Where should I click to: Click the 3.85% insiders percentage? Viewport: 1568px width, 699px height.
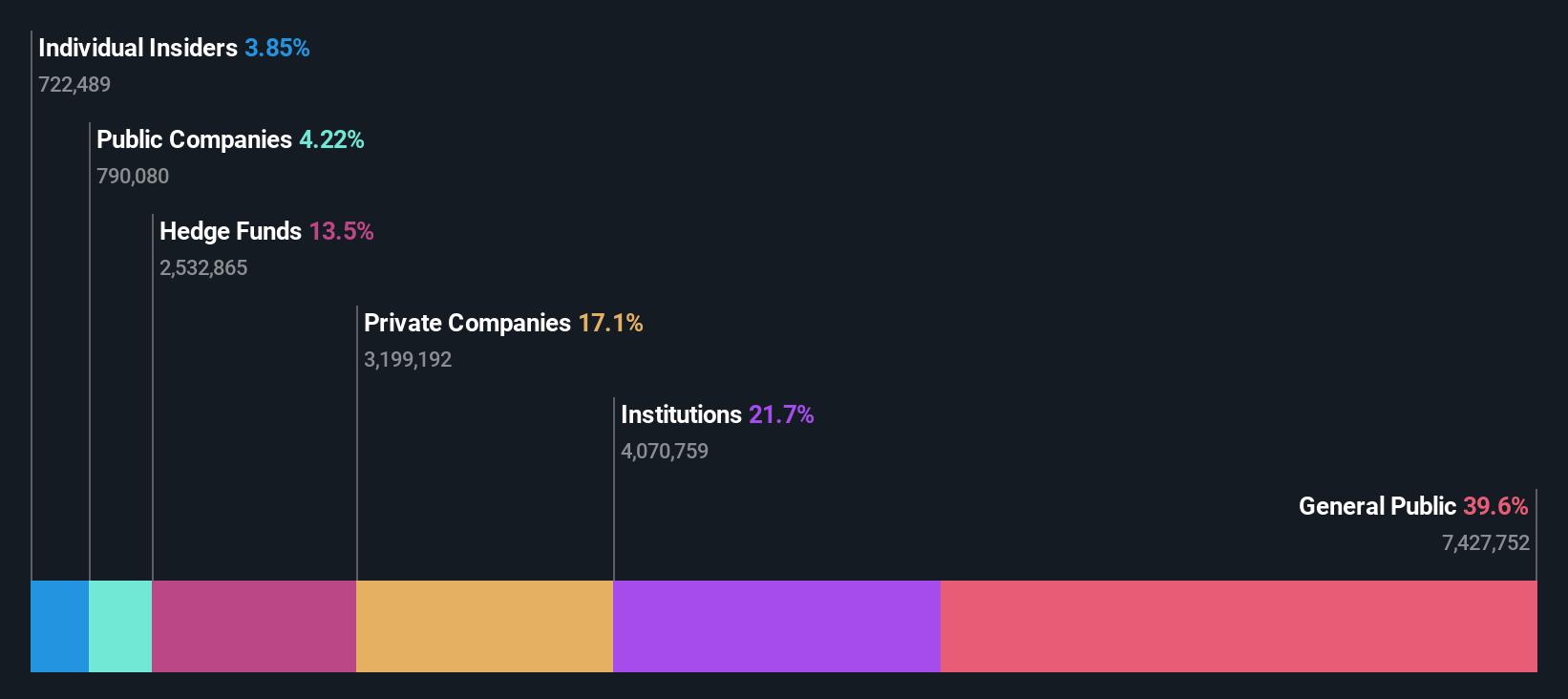277,48
